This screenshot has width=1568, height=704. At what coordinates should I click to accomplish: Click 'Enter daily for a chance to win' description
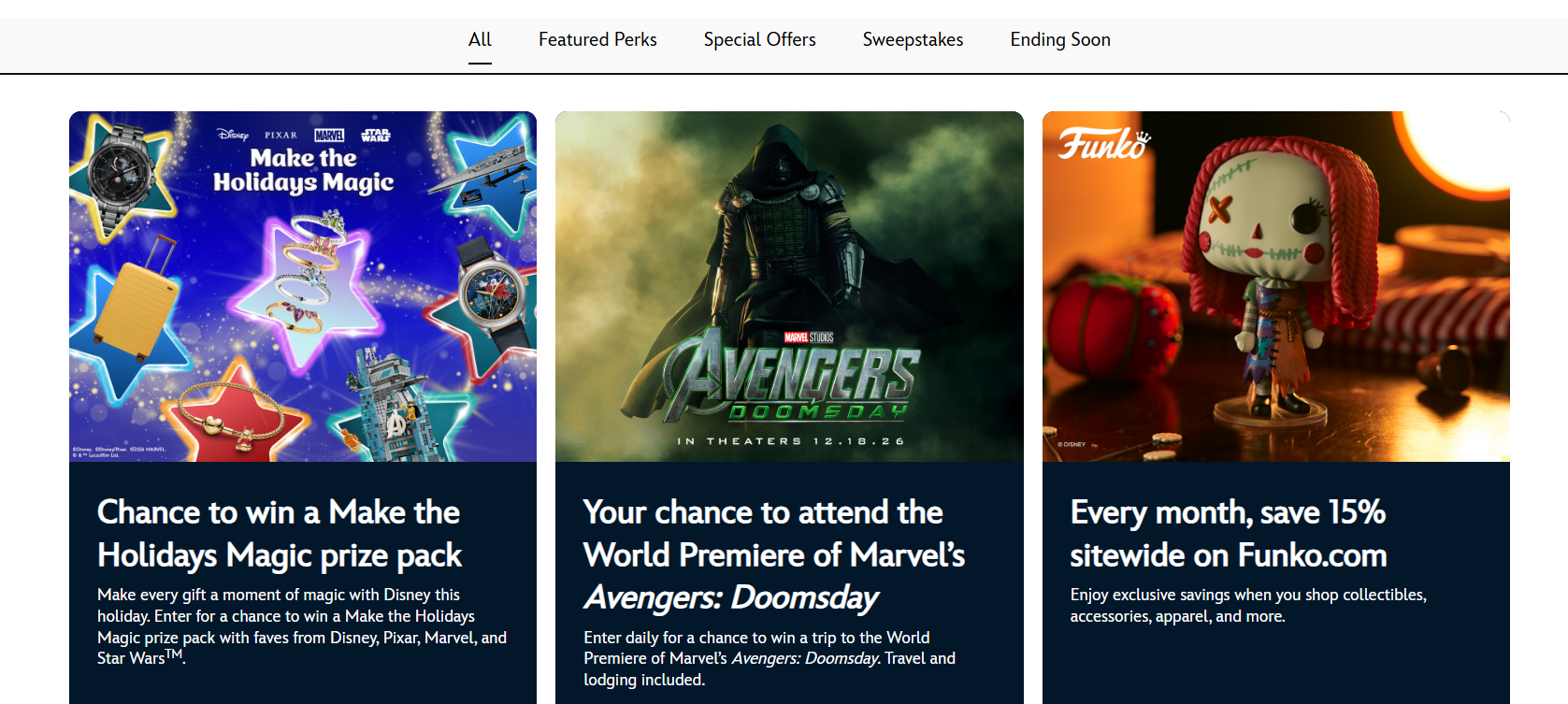tap(770, 658)
